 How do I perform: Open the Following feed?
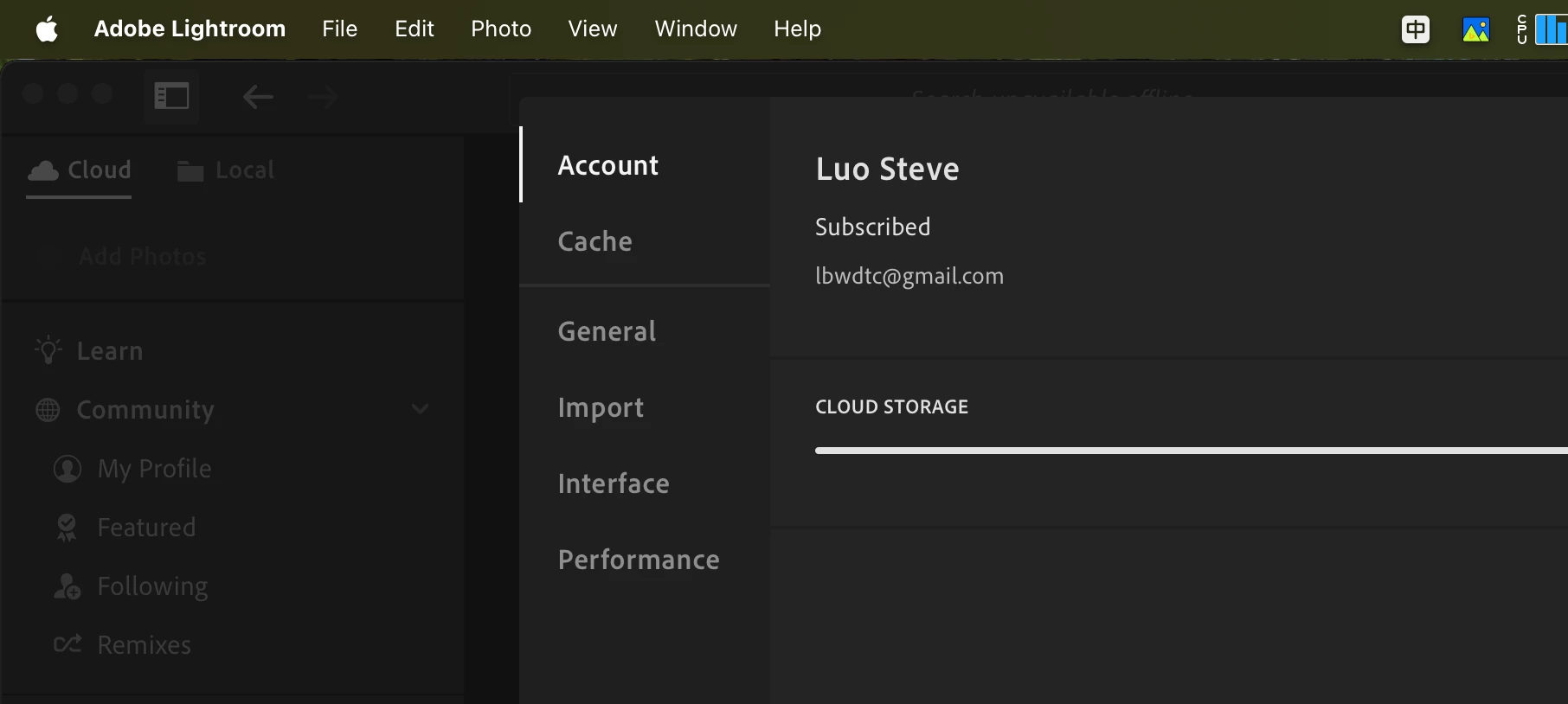click(152, 586)
